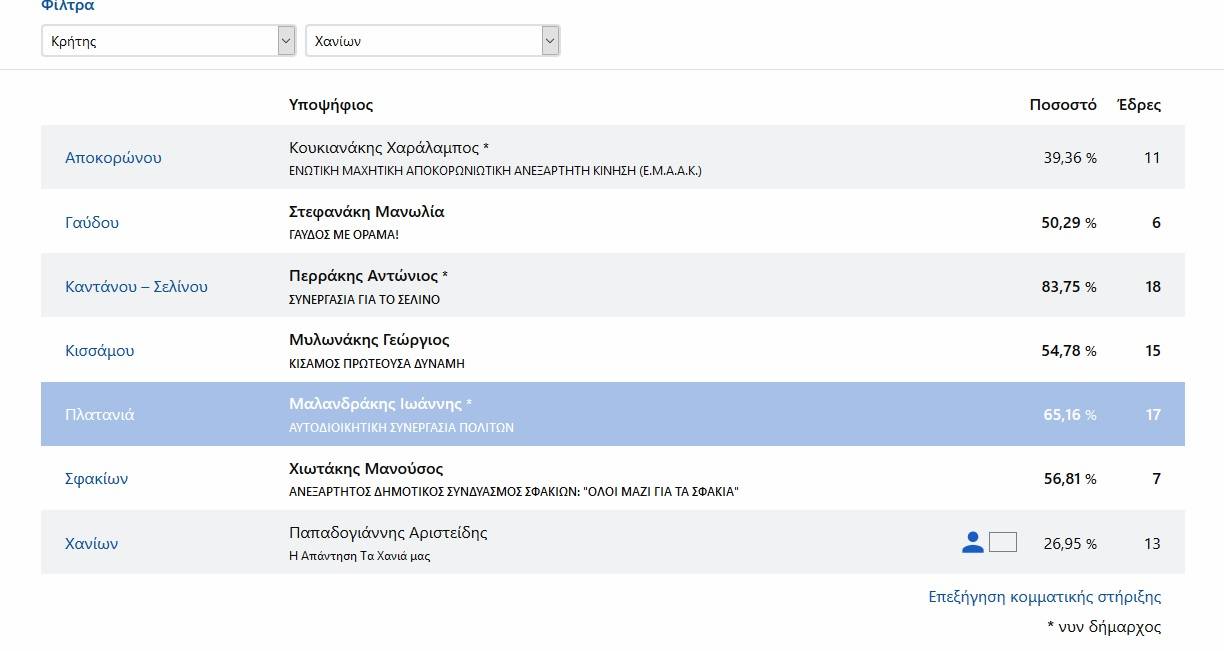Click the Ποσοστό column header
Viewport: 1224px width, 651px height.
(1062, 105)
